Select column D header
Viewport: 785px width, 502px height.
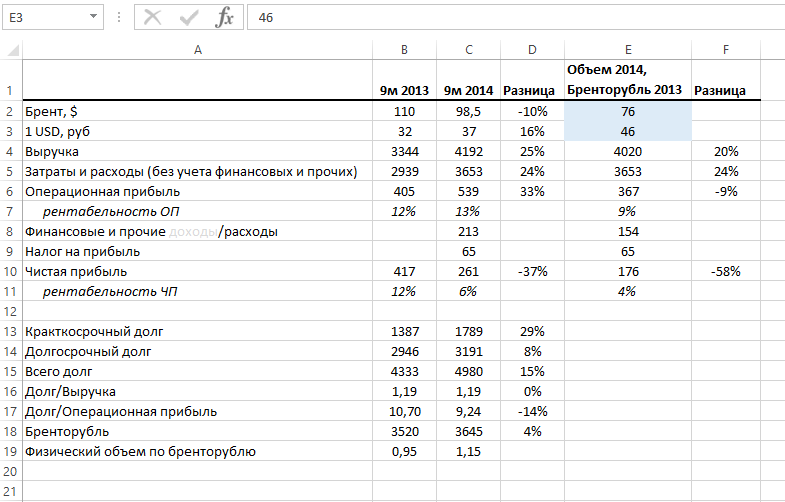[x=532, y=50]
